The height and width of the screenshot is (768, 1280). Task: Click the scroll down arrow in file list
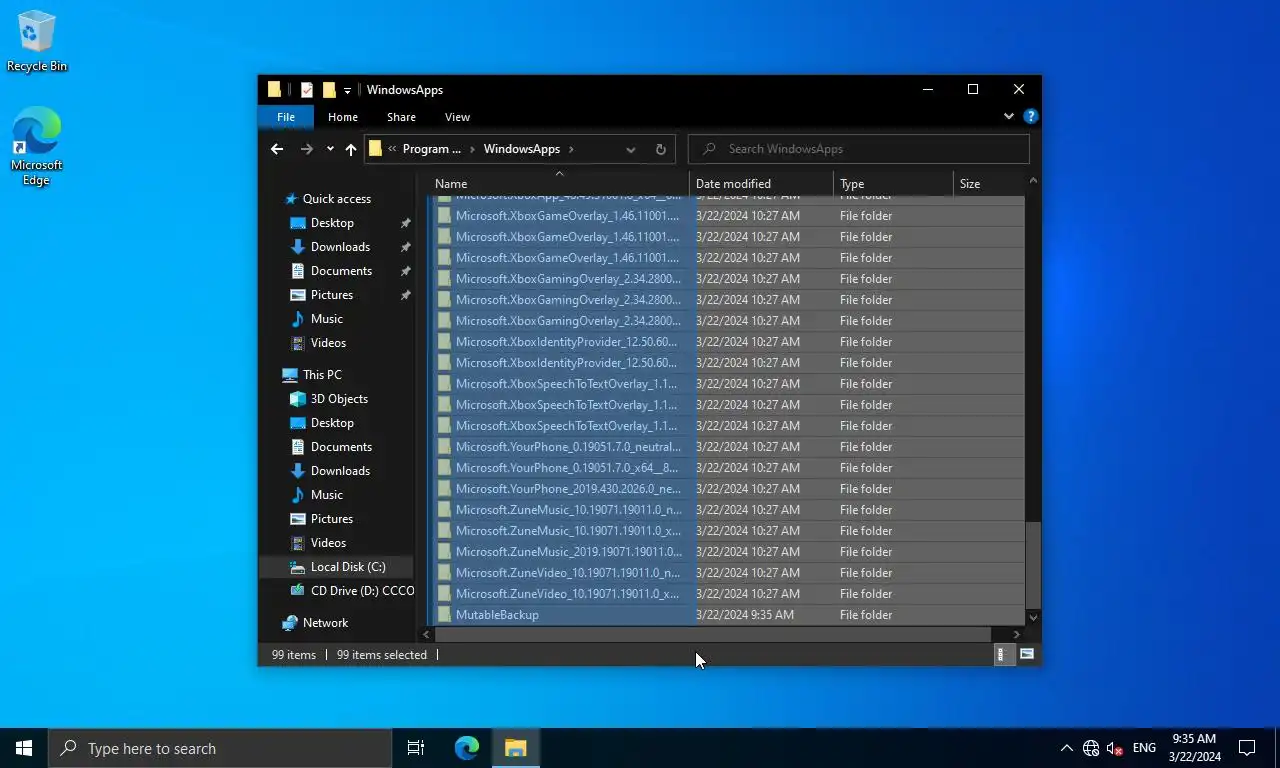(1033, 618)
